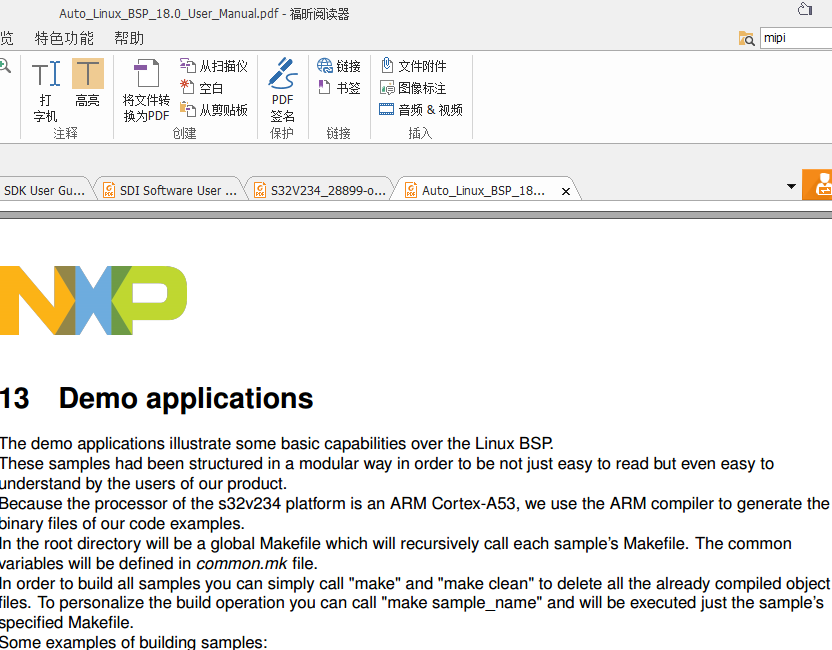Switch to SDI Software User tab
The height and width of the screenshot is (650, 832).
coord(170,190)
